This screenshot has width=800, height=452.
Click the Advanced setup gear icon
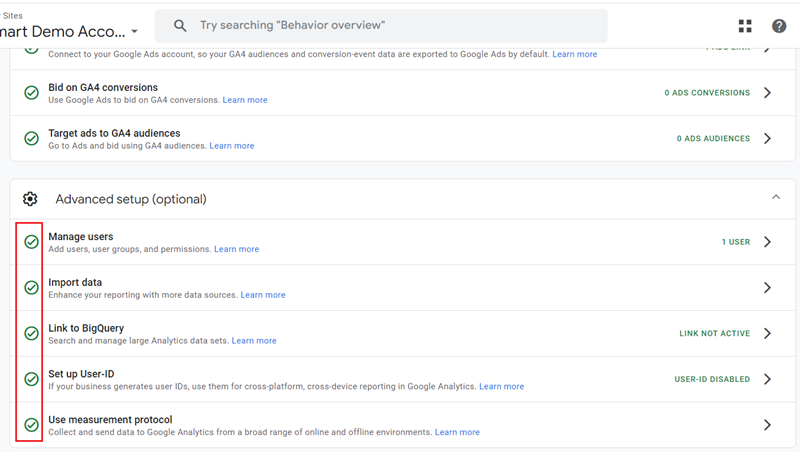click(30, 199)
